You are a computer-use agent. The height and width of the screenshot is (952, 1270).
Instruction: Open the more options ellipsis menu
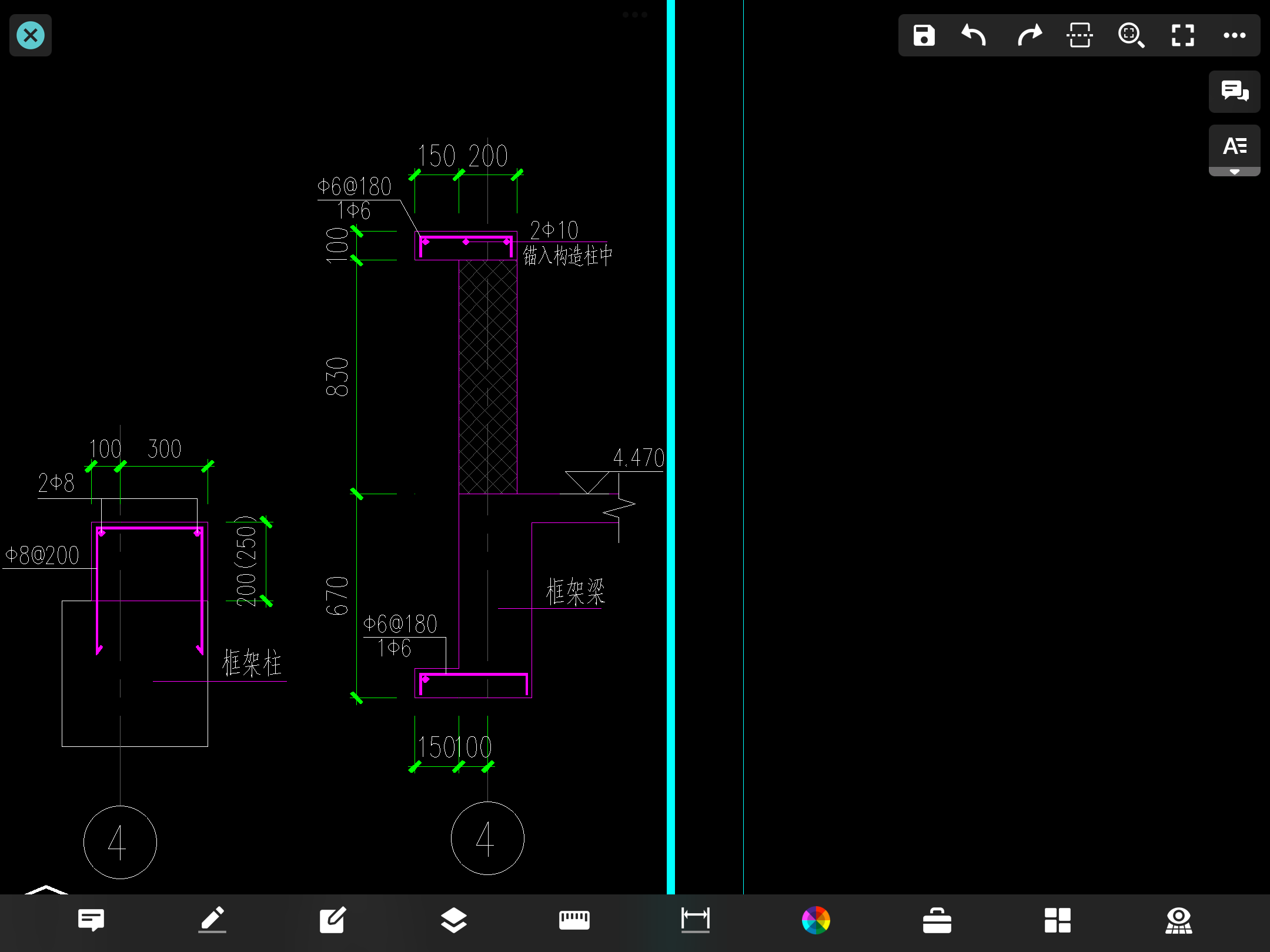(1234, 35)
